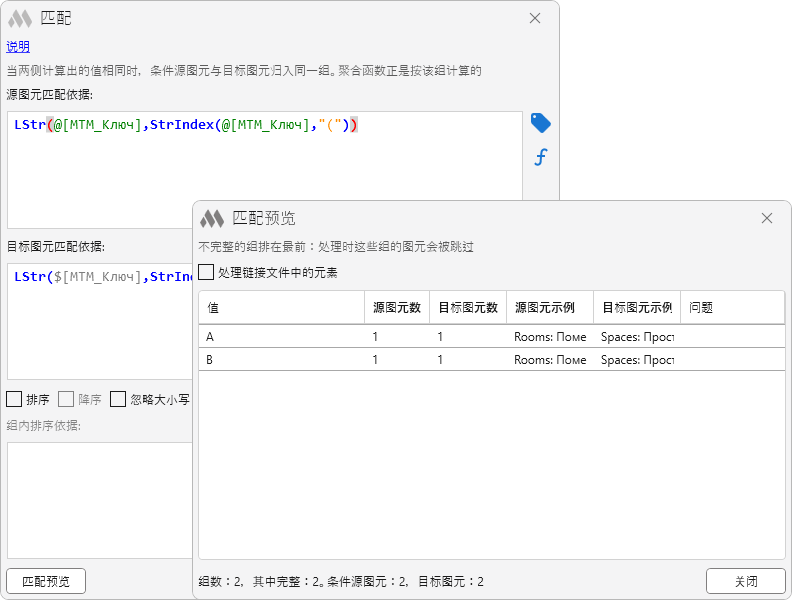Enable the 排序 checkbox
The image size is (792, 600).
14,399
